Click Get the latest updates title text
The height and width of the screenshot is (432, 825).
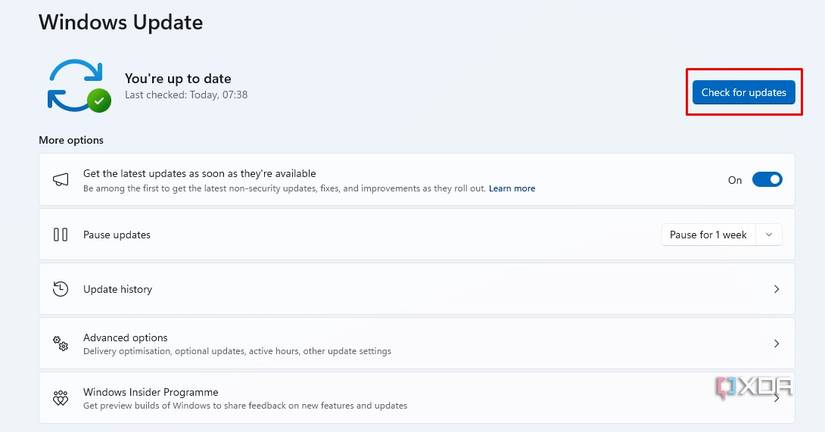point(199,173)
